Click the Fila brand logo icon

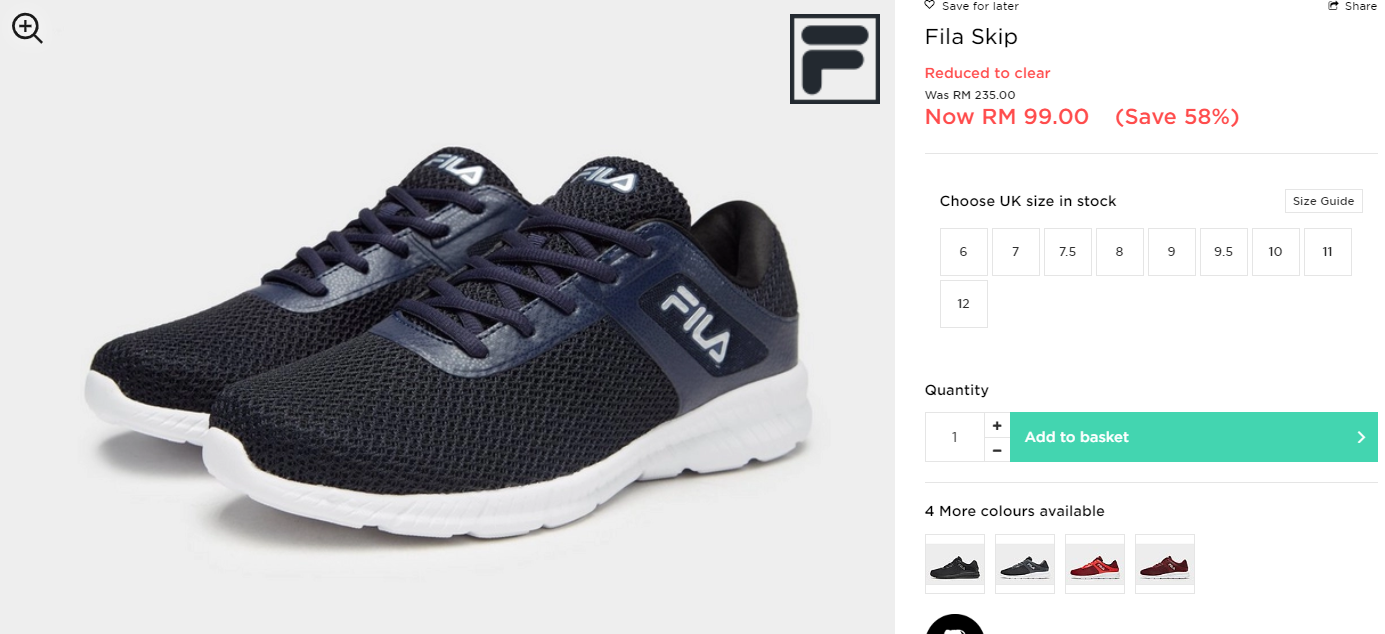tap(835, 59)
